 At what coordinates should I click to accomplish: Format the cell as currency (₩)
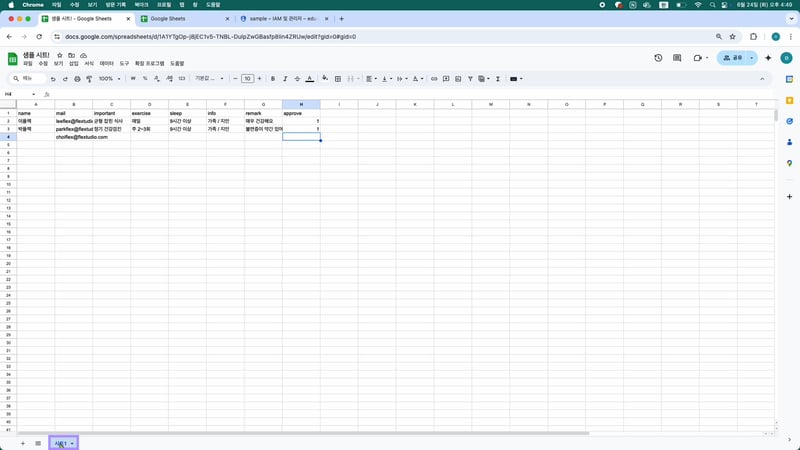tap(133, 79)
